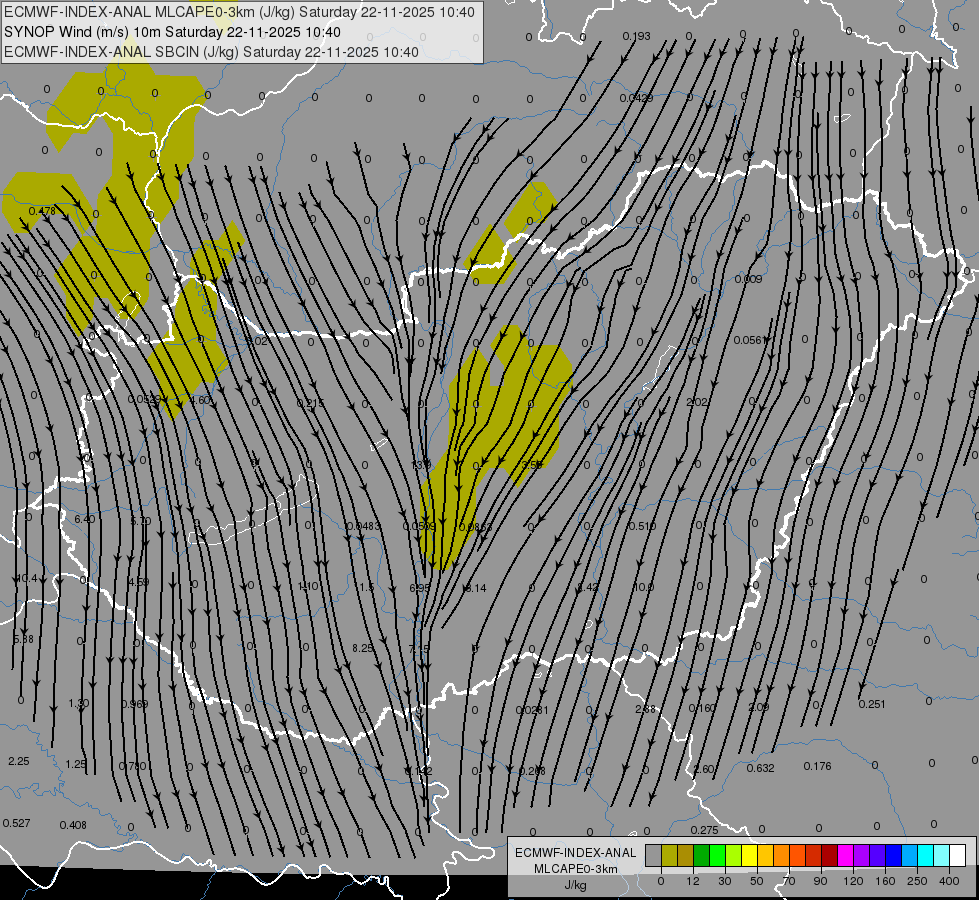Viewport: 979px width, 900px height.
Task: Pick the white legend swatch
Action: click(958, 855)
